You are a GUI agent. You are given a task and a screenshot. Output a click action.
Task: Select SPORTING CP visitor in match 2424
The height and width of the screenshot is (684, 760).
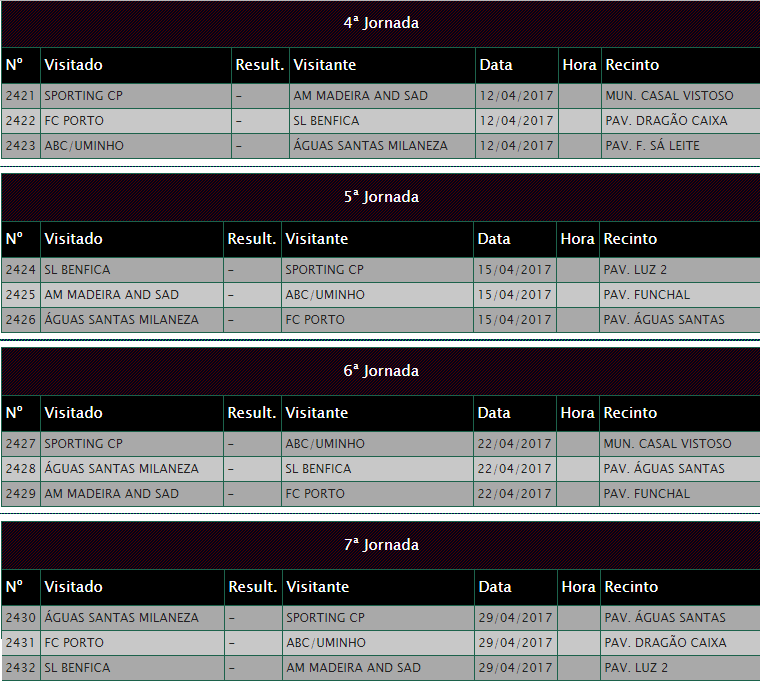coord(324,270)
